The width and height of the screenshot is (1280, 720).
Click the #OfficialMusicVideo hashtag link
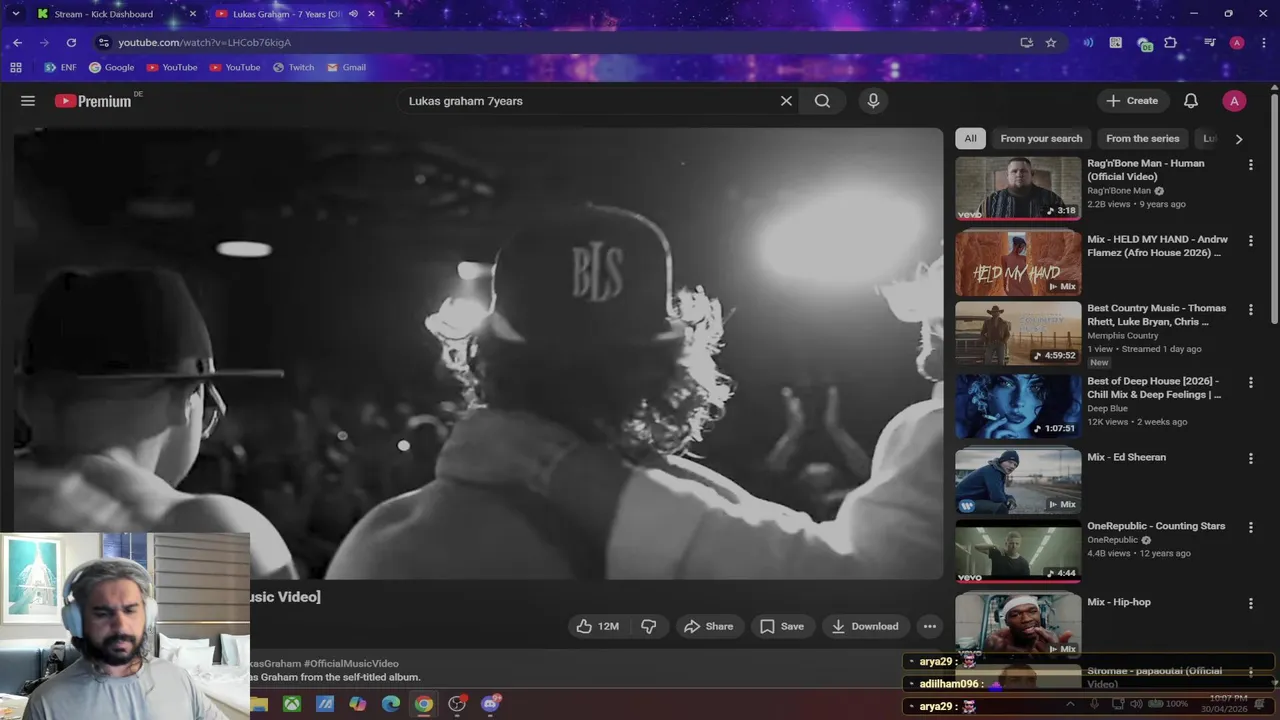(x=351, y=663)
